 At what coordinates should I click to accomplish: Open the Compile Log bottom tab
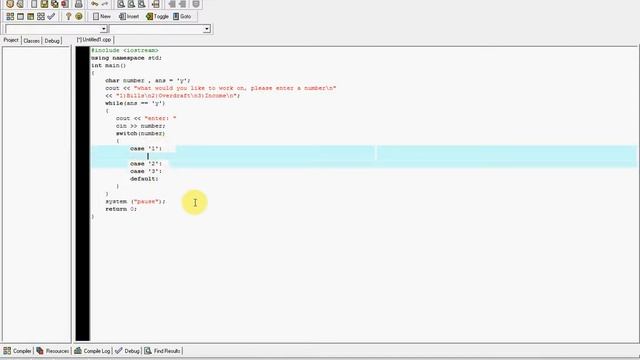[x=92, y=351]
